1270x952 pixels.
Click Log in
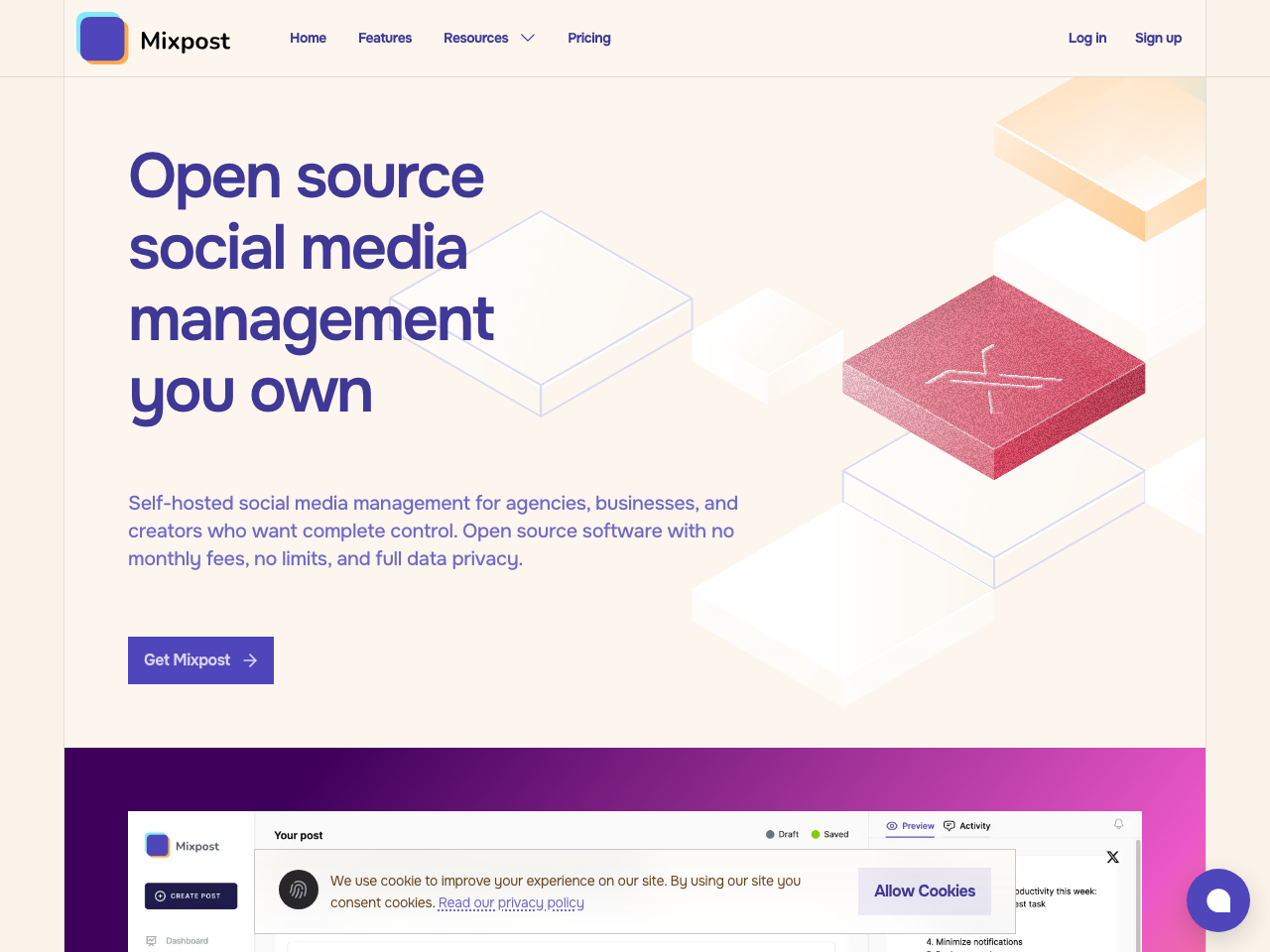1086,38
